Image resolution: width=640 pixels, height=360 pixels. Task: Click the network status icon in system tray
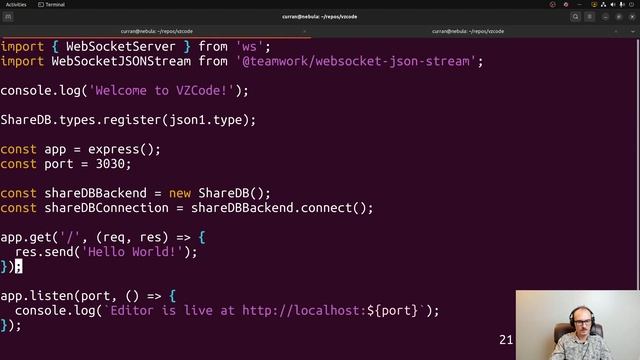(603, 4)
